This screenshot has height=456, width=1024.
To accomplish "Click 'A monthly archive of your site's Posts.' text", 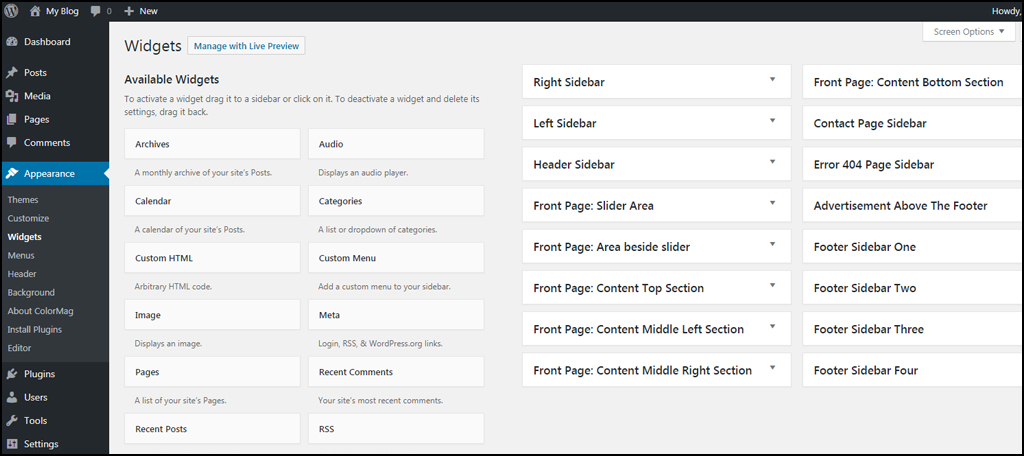I will [203, 173].
